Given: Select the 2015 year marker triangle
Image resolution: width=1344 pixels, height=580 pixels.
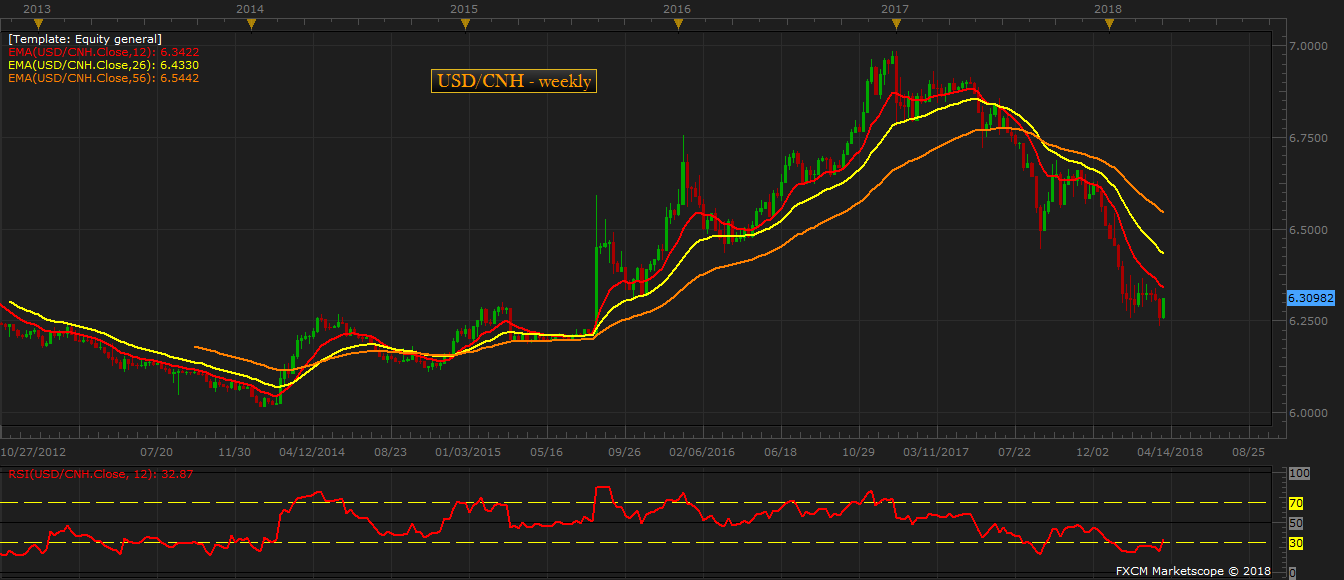Looking at the screenshot, I should tap(463, 23).
